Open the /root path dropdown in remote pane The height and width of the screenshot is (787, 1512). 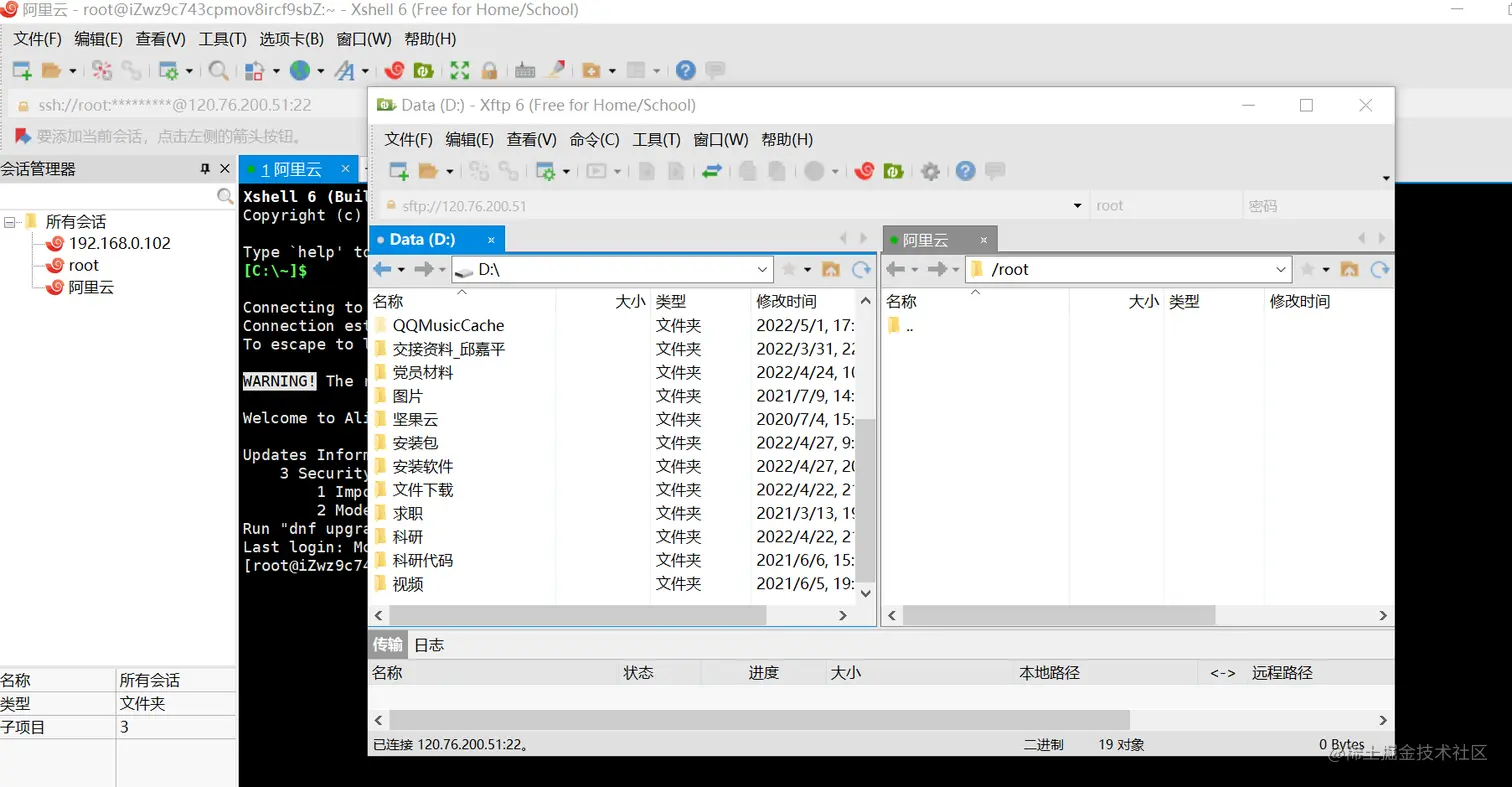click(1281, 268)
